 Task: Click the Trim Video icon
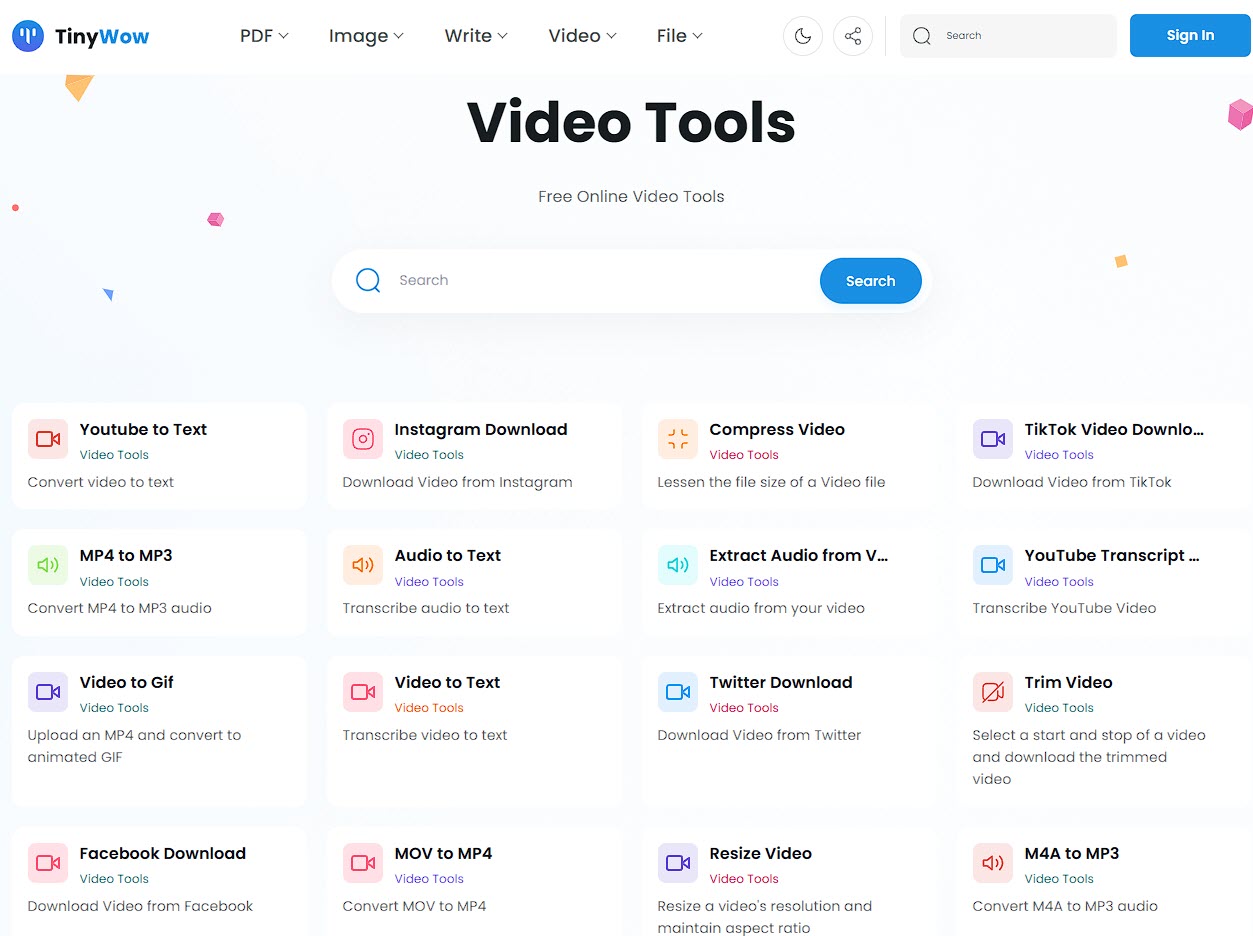[x=993, y=692]
